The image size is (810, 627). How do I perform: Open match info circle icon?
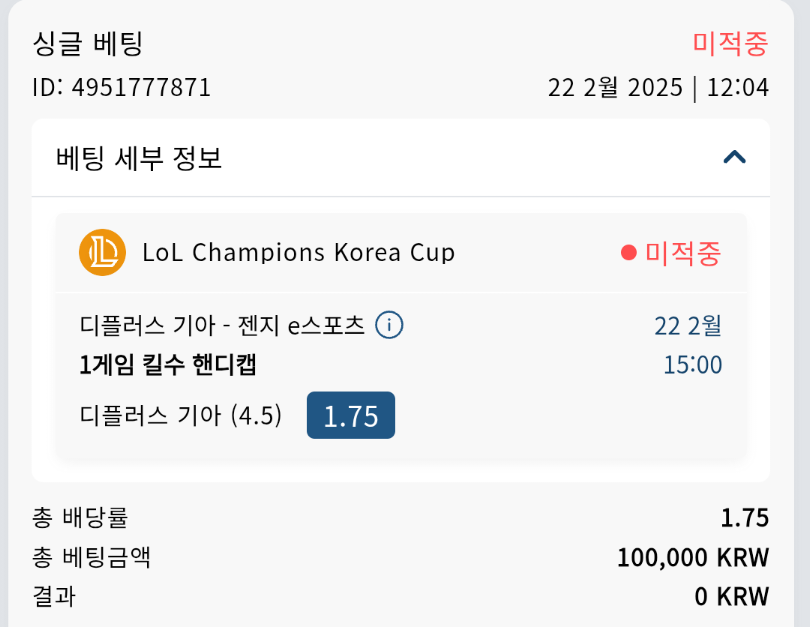[389, 325]
